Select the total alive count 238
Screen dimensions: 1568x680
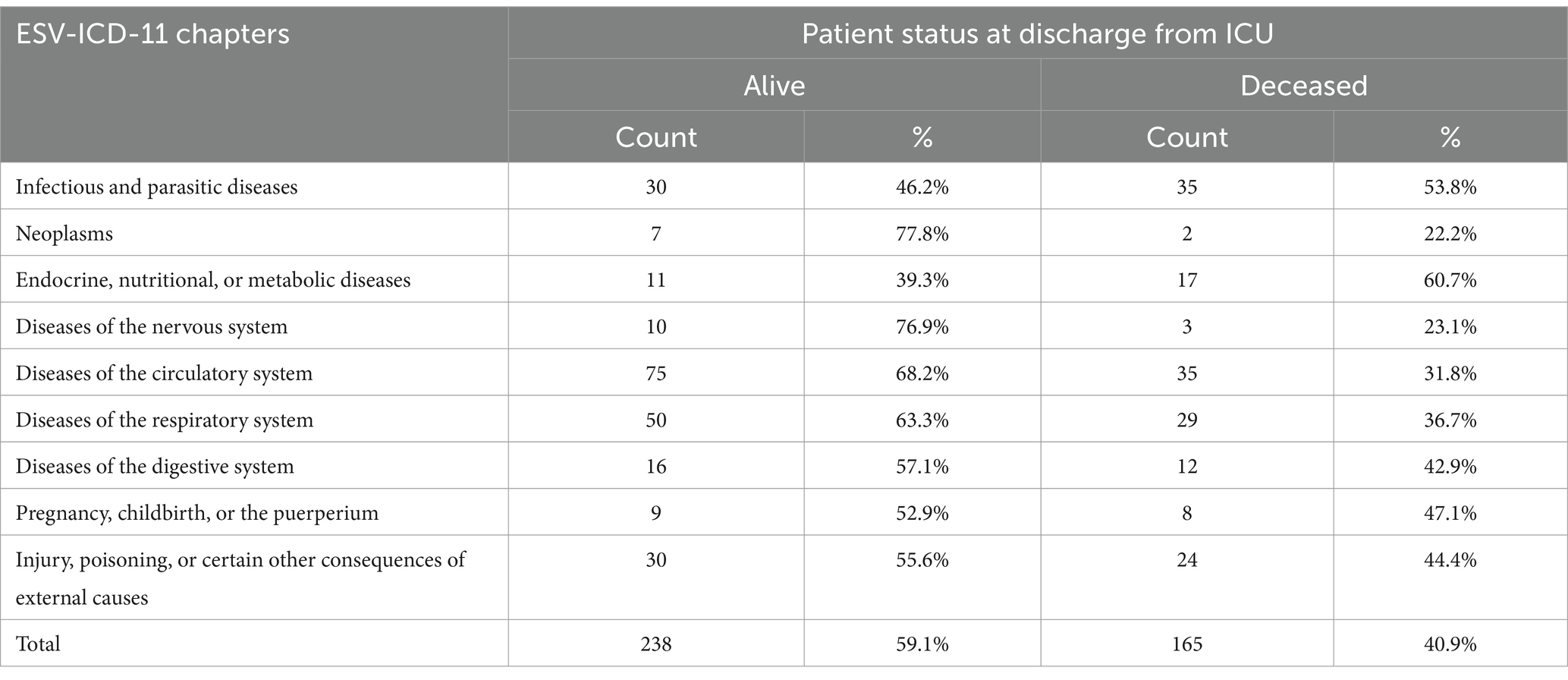coord(656,644)
